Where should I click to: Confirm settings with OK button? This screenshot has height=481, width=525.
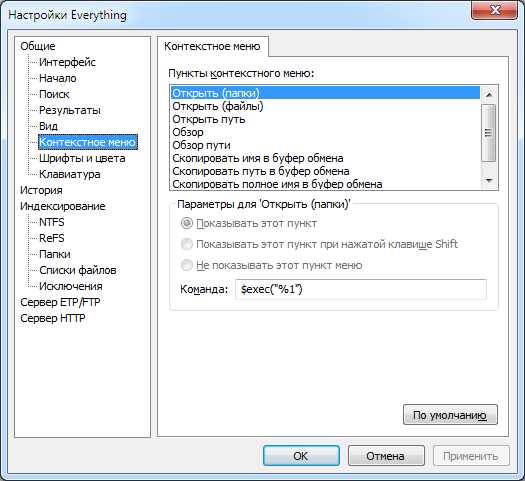301,456
